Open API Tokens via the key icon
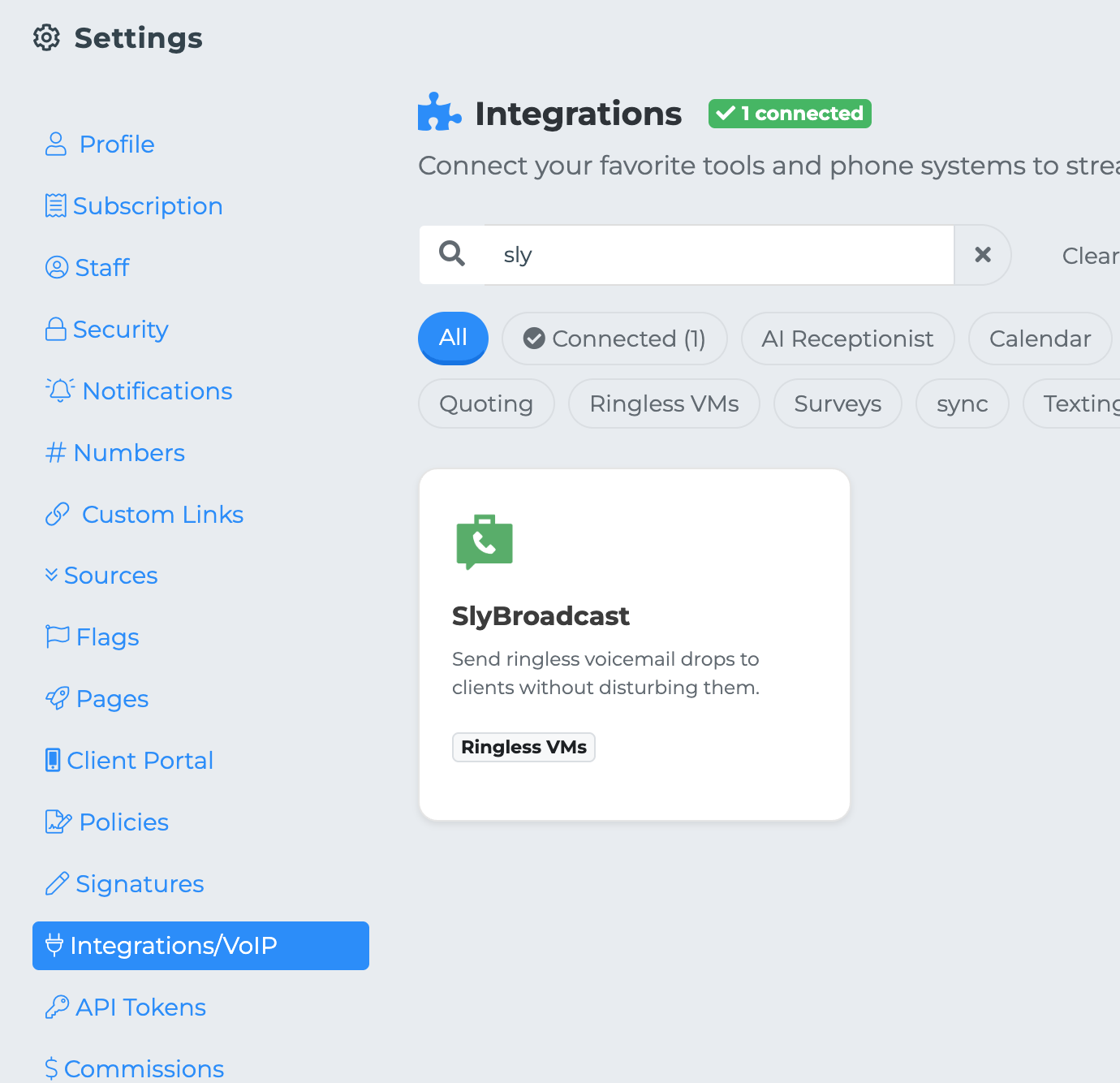 tap(57, 1007)
